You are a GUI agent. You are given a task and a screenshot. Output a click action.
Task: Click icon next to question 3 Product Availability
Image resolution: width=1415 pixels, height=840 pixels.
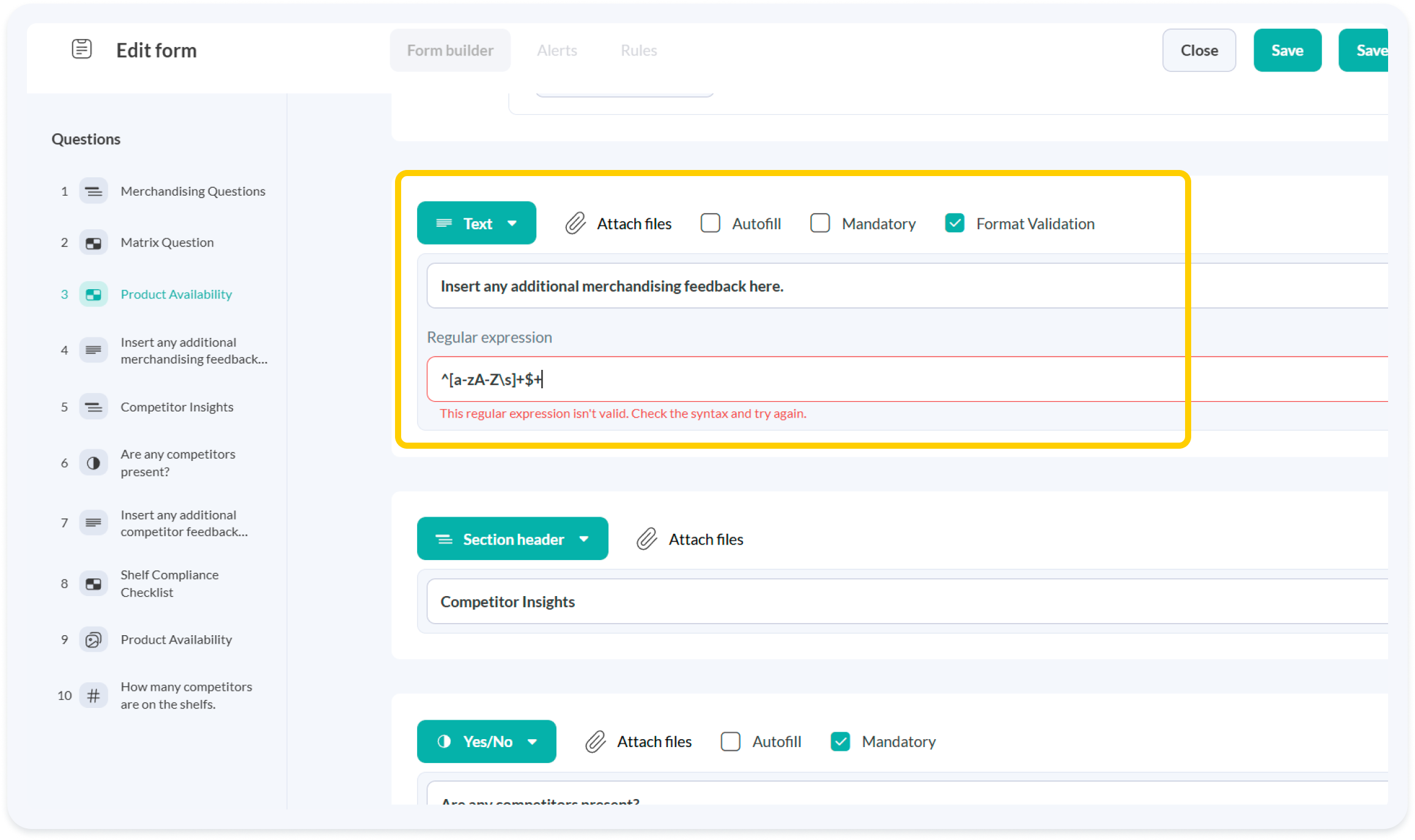94,294
